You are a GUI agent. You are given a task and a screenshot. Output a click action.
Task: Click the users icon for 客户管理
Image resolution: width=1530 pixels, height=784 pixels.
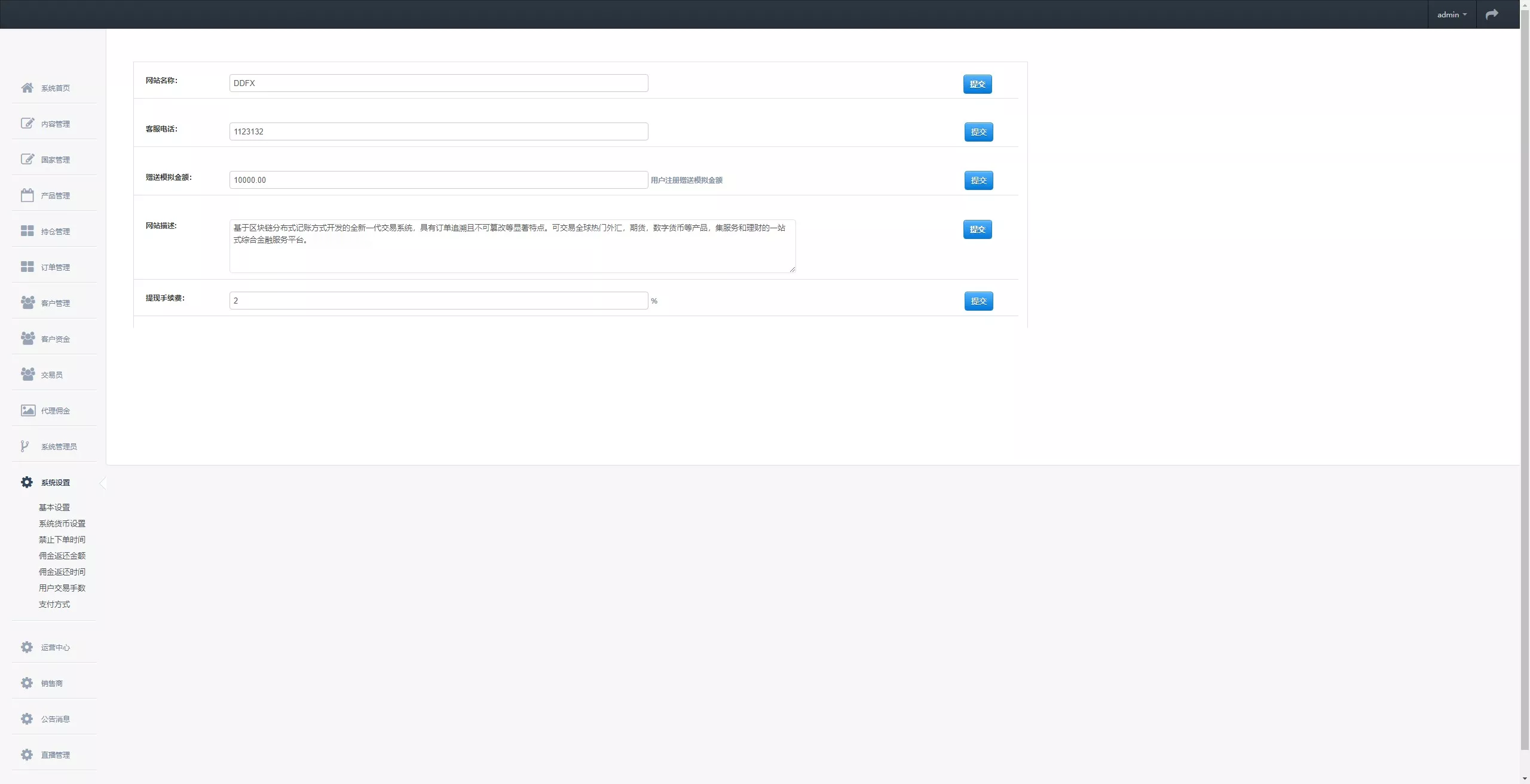[27, 302]
